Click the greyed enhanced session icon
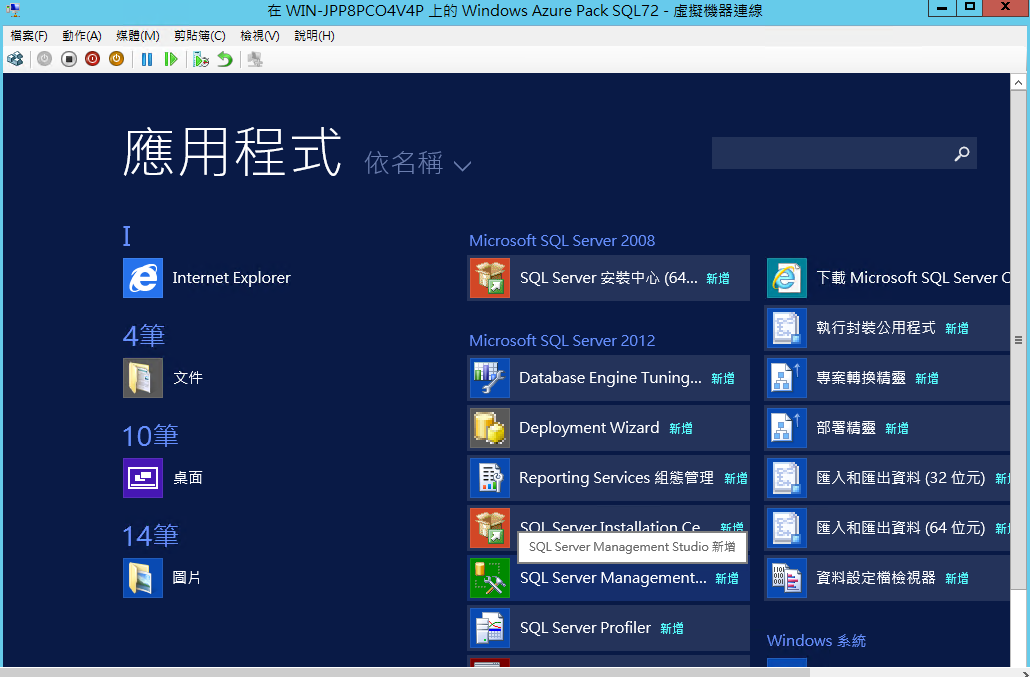The image size is (1030, 677). (x=255, y=59)
